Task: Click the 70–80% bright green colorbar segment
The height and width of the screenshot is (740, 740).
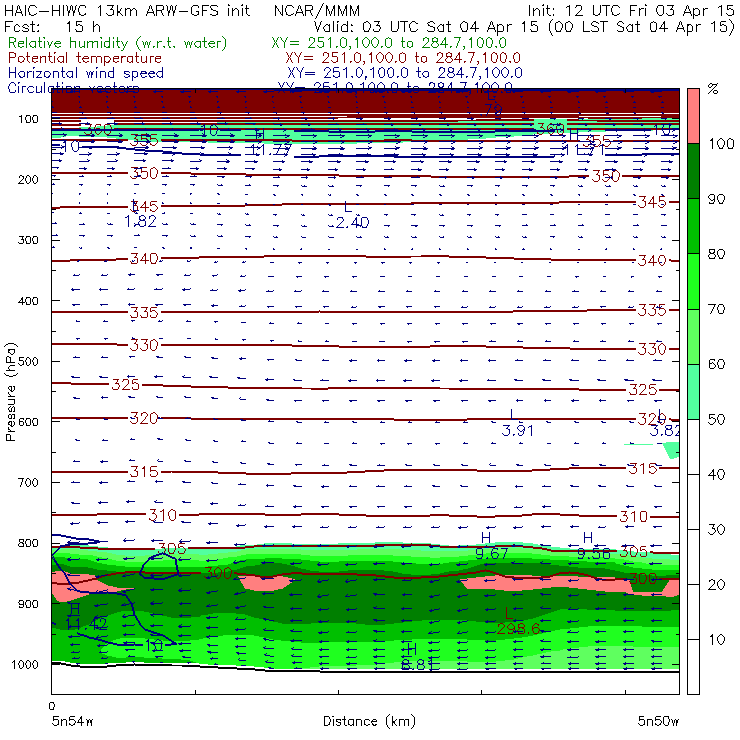Action: point(693,281)
